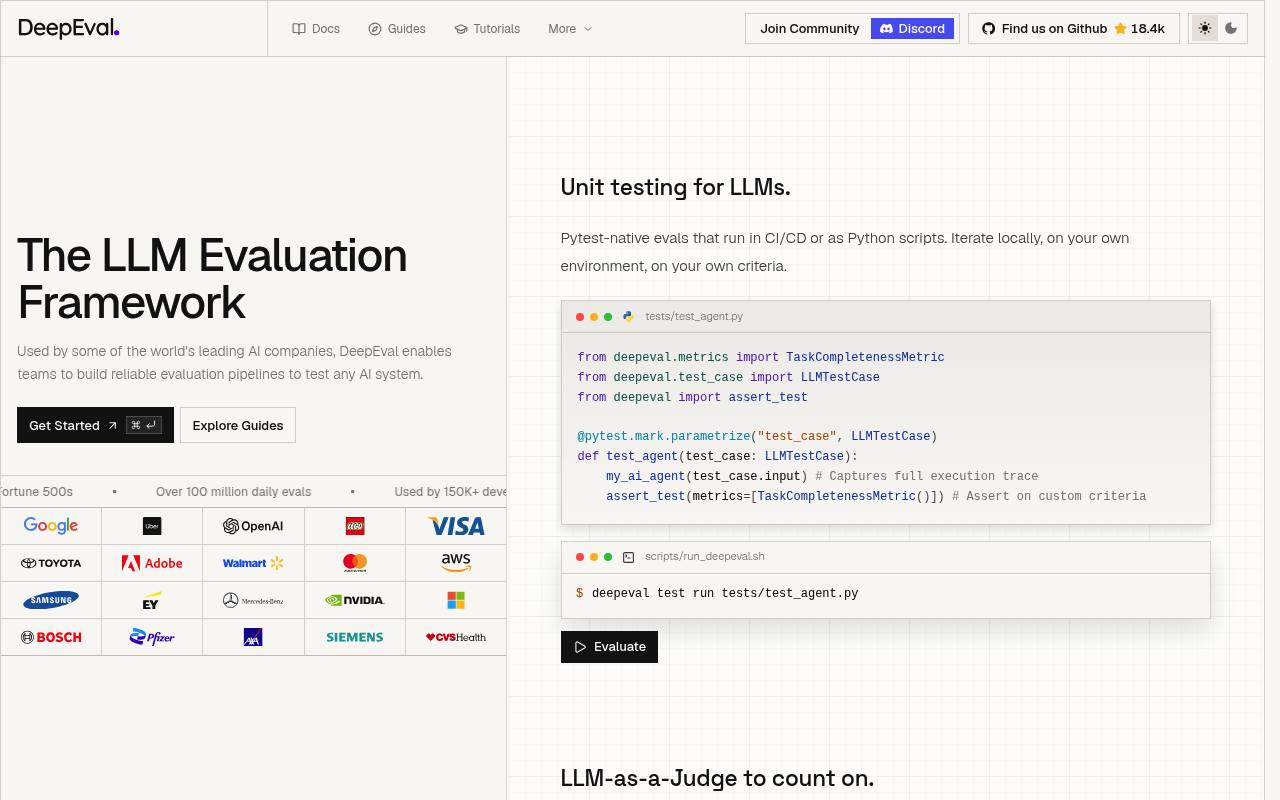This screenshot has height=800, width=1280.
Task: Click the aws logo
Action: pos(456,563)
